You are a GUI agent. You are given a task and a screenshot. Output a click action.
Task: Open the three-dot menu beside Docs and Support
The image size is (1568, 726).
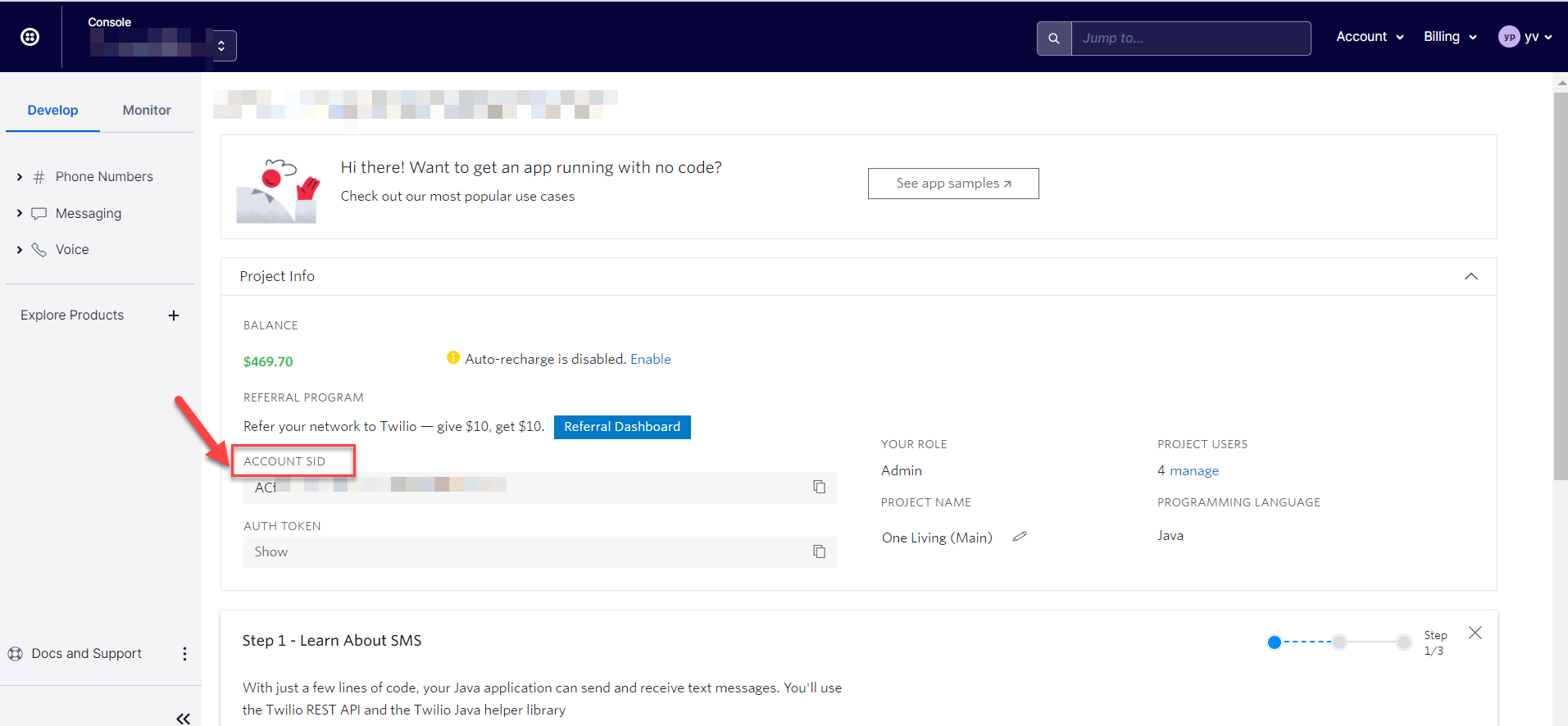coord(184,654)
